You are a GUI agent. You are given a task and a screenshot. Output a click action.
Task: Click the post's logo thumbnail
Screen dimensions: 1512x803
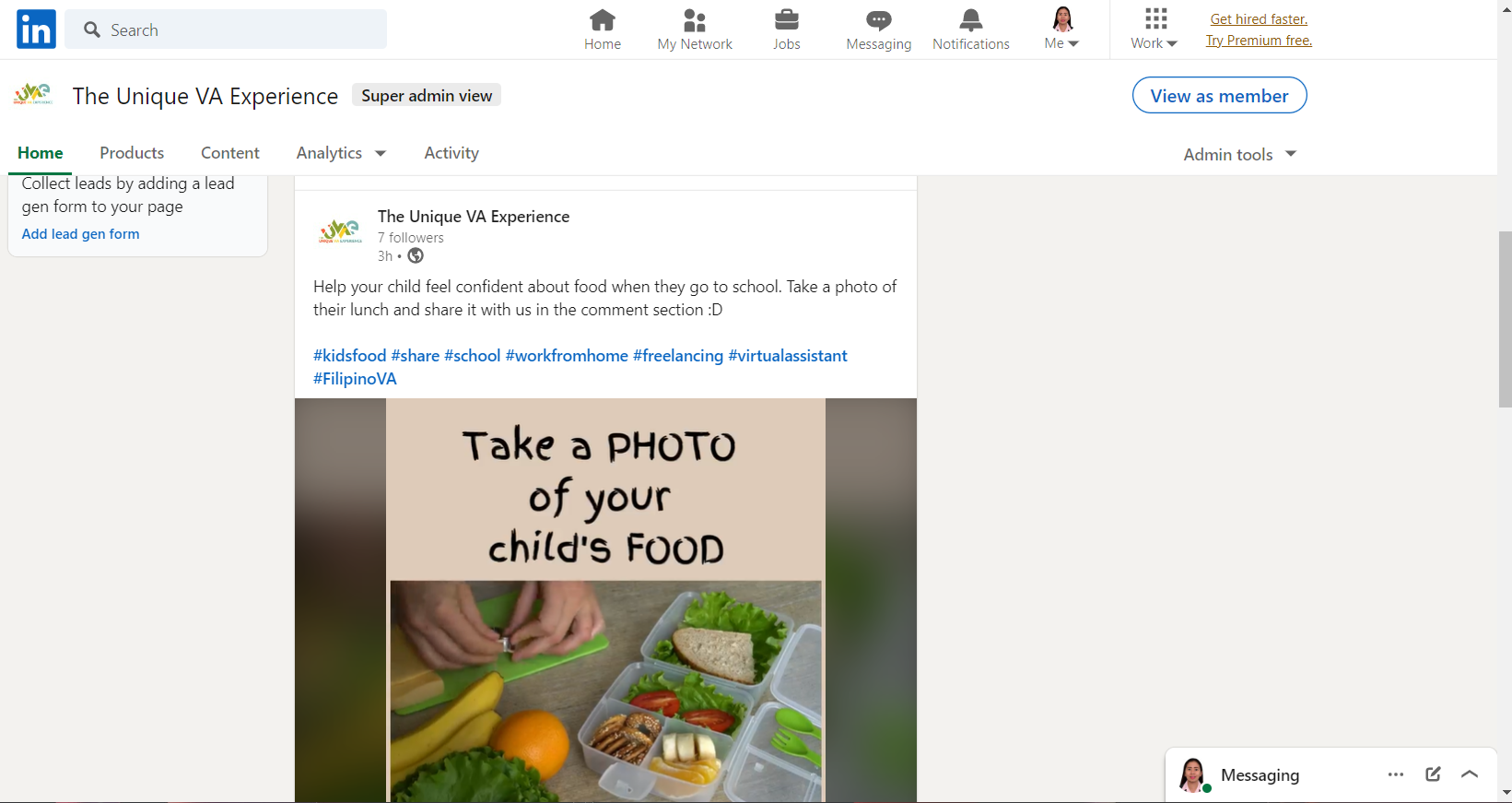[x=340, y=231]
